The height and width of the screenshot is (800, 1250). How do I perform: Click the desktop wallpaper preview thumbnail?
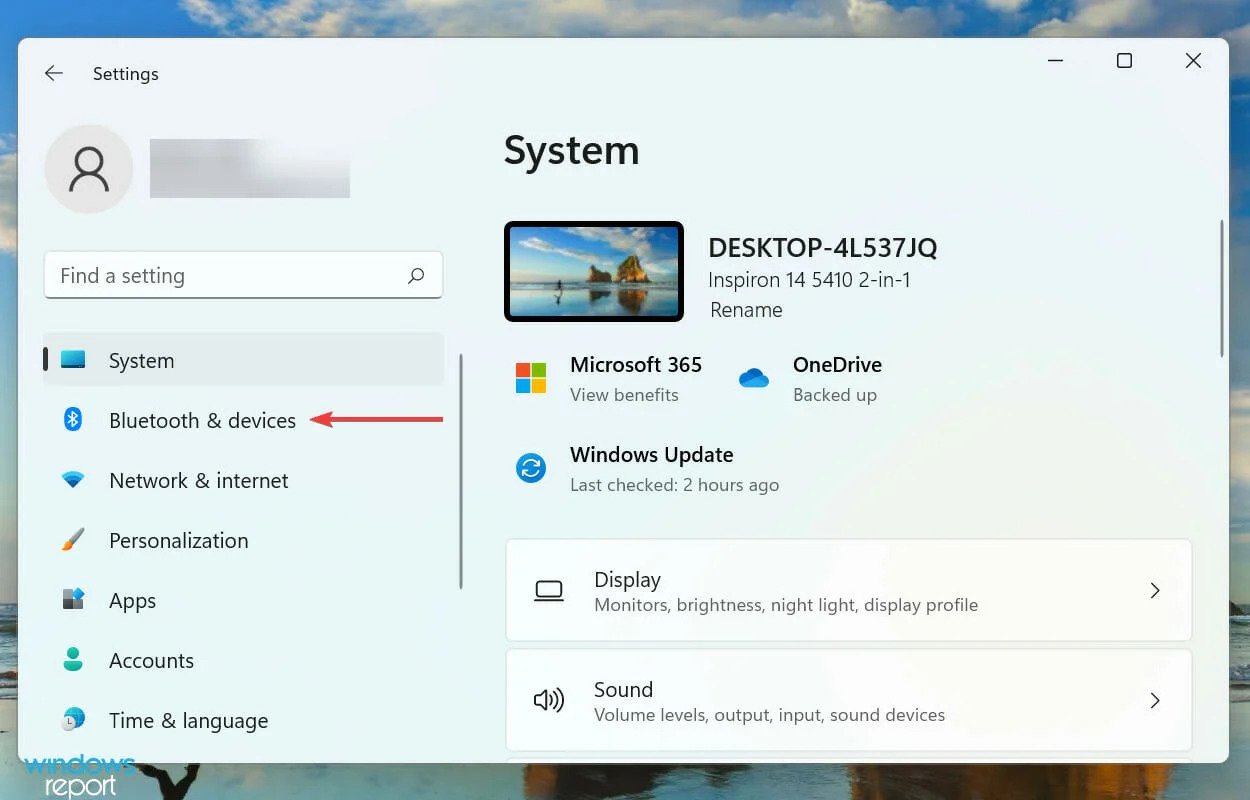point(594,272)
